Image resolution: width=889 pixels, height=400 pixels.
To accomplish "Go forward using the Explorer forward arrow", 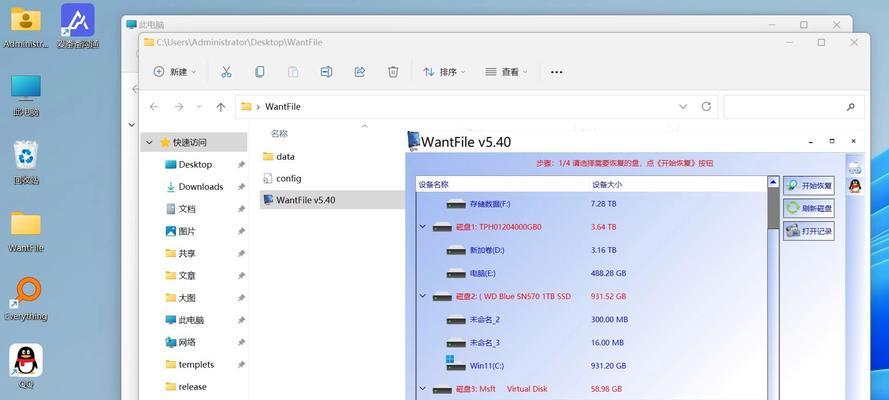I will tap(179, 107).
